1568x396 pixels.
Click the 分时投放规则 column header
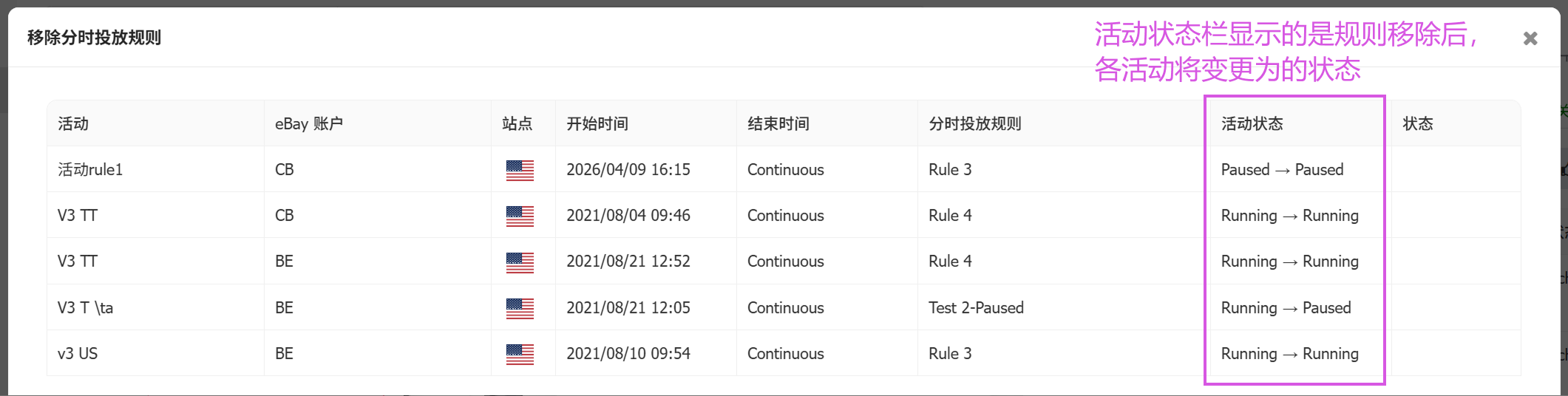[975, 123]
